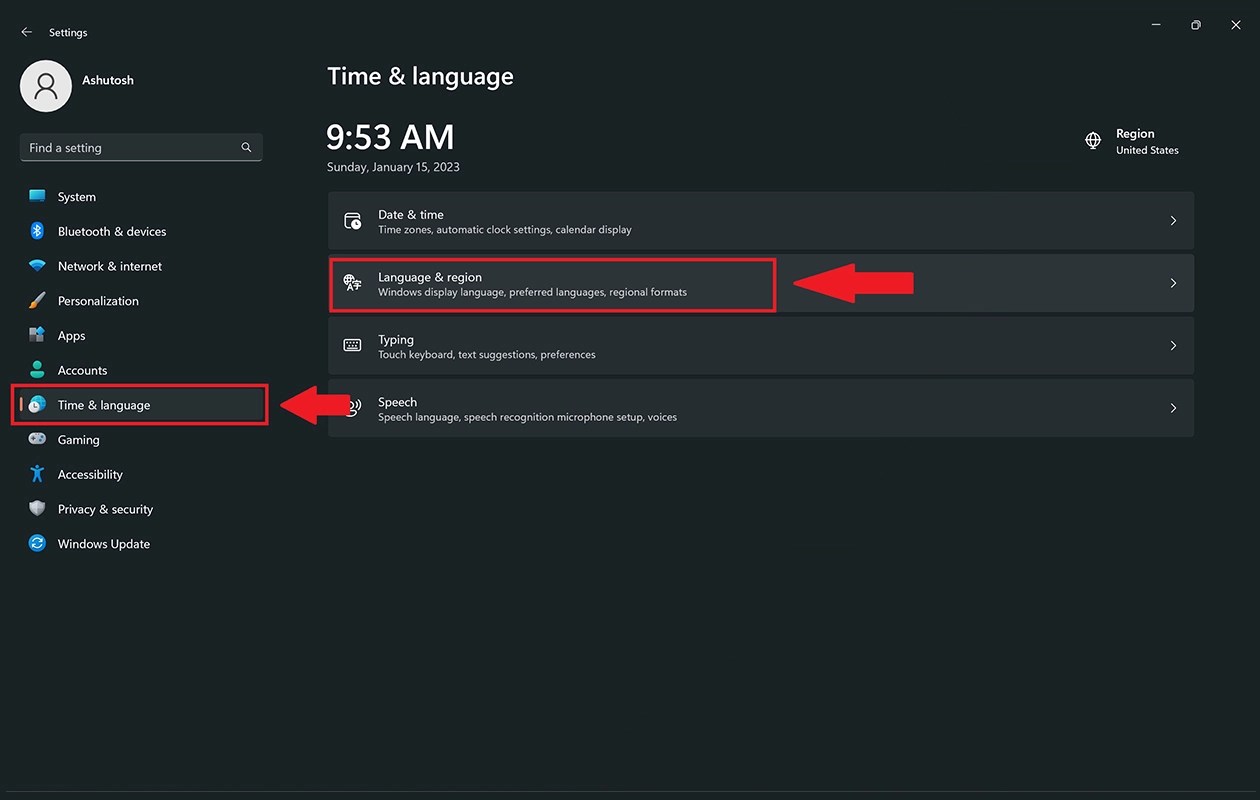Open Bluetooth & devices category
This screenshot has width=1260, height=800.
click(x=141, y=231)
